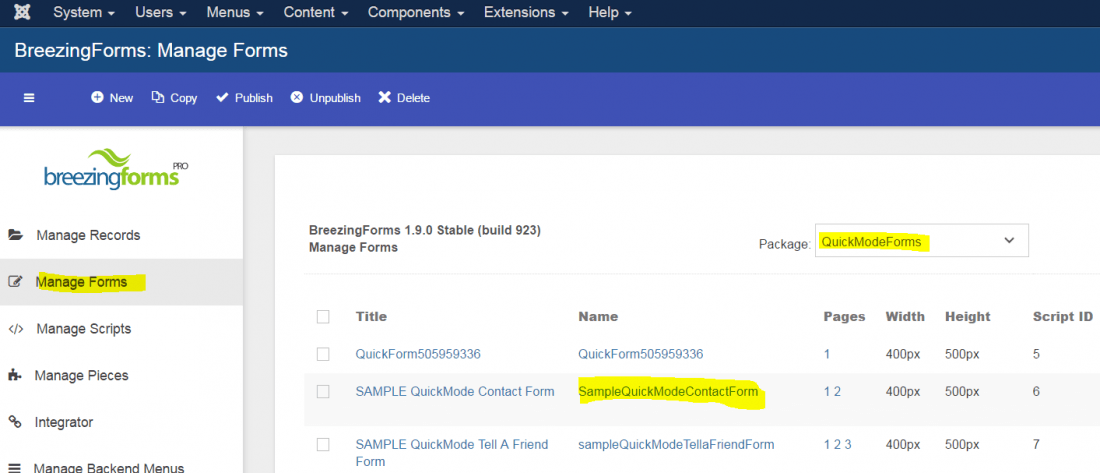Open SAMPLE QuickMode Tell A Friend Form link
The image size is (1100, 473).
point(452,453)
